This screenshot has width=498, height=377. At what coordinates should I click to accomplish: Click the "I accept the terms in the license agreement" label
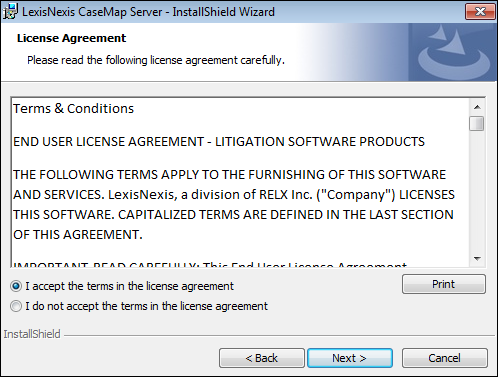tap(129, 286)
